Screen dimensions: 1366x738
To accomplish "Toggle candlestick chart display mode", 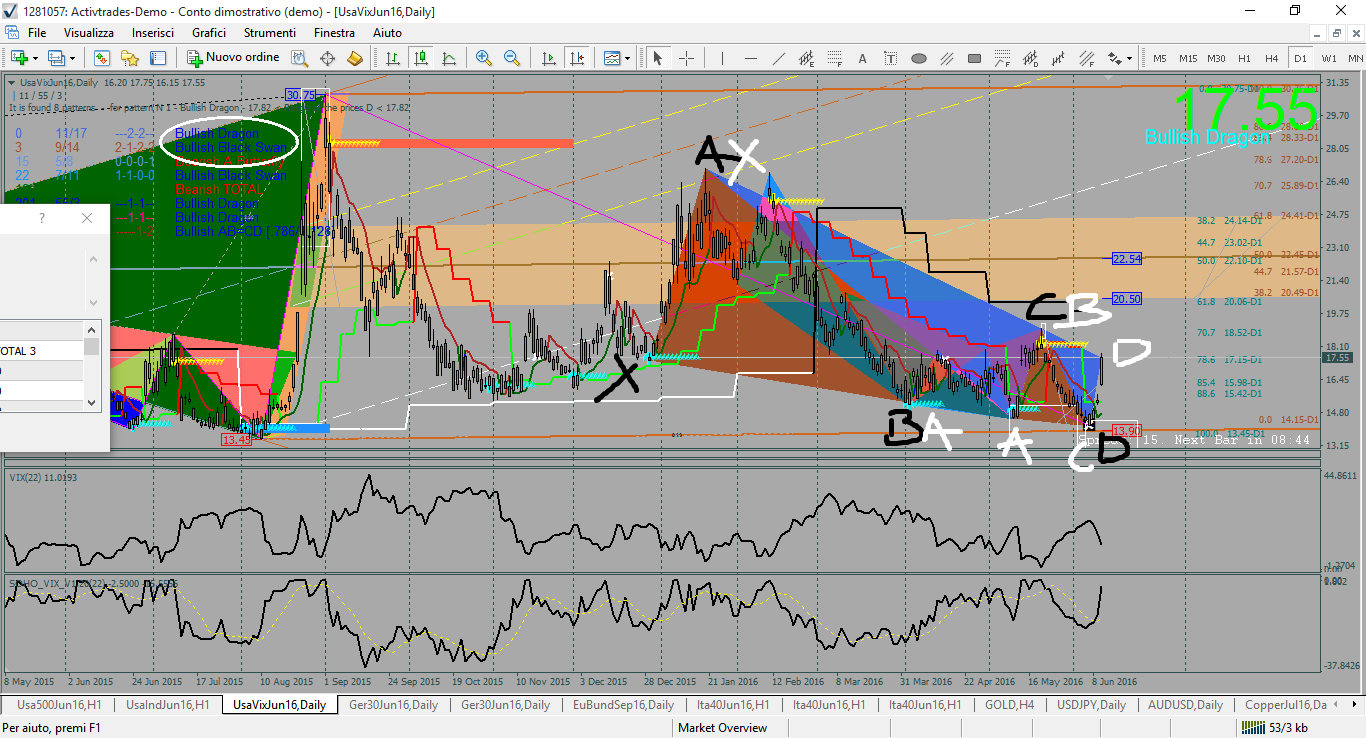I will click(419, 58).
